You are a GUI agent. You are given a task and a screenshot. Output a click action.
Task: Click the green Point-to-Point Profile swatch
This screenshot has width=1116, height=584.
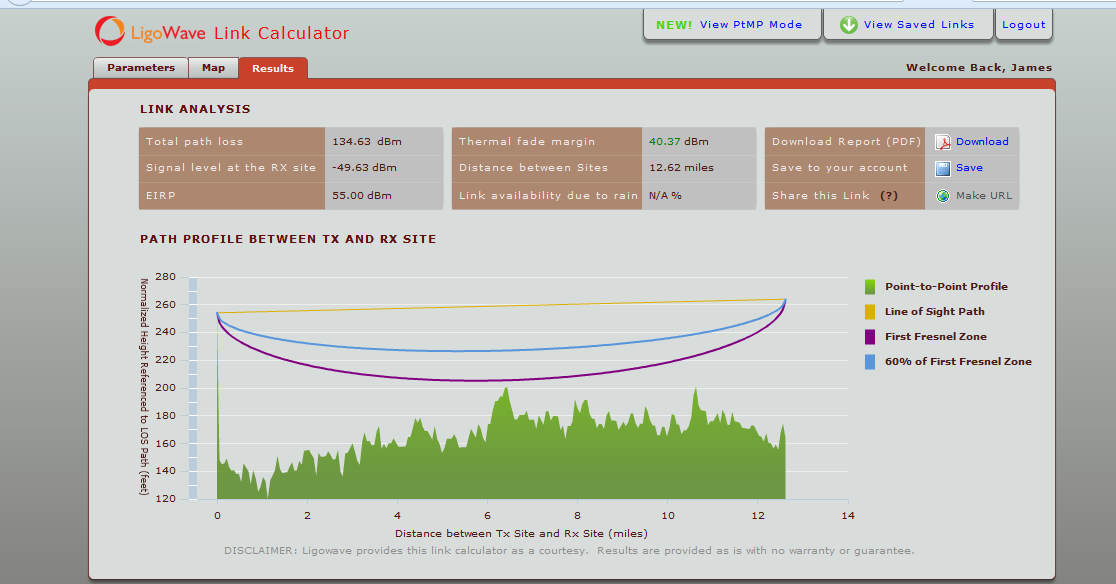pyautogui.click(x=870, y=287)
